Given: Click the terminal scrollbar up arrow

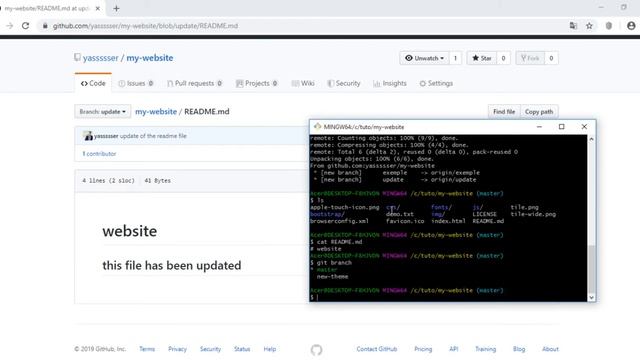Looking at the screenshot, I should click(x=591, y=139).
